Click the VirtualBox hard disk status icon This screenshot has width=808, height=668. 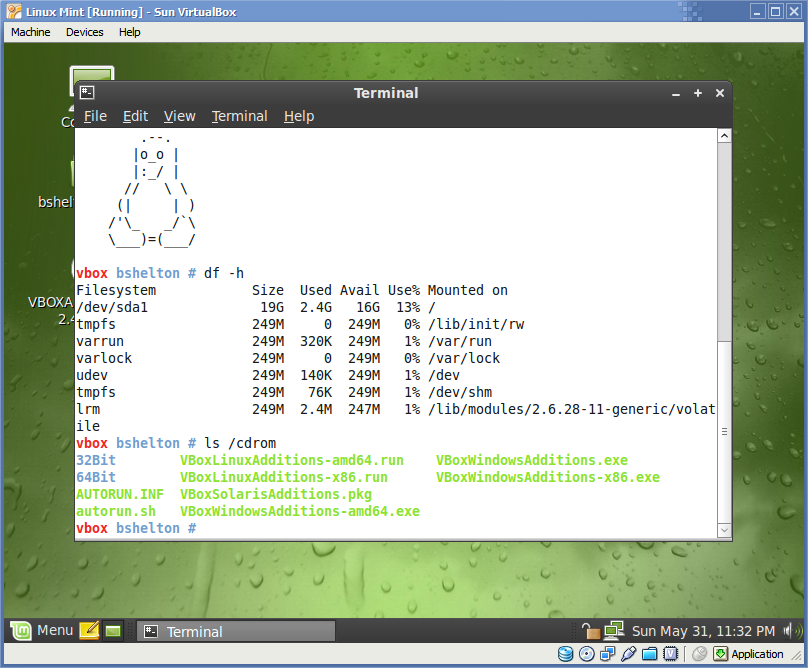click(565, 654)
